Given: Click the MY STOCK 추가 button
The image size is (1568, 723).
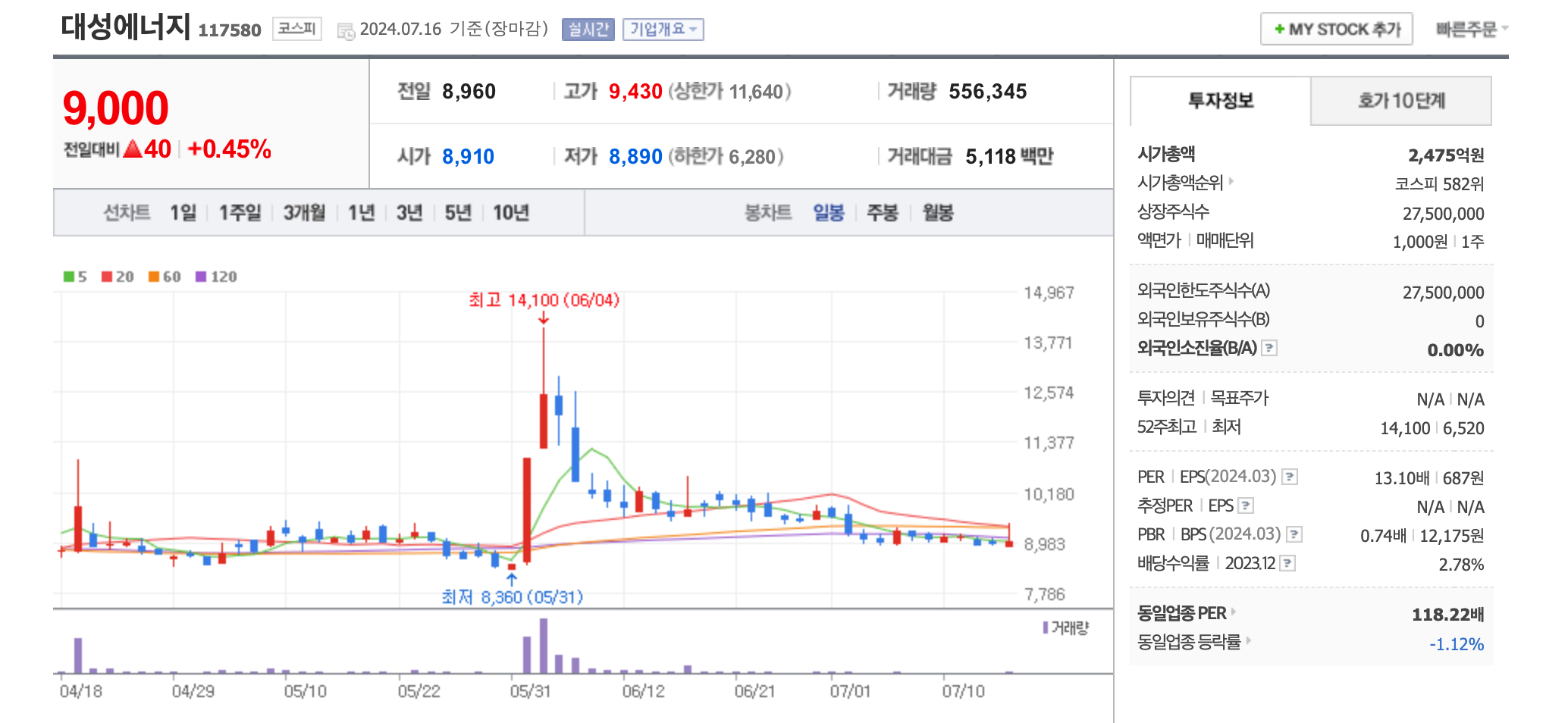Looking at the screenshot, I should pos(1335,30).
